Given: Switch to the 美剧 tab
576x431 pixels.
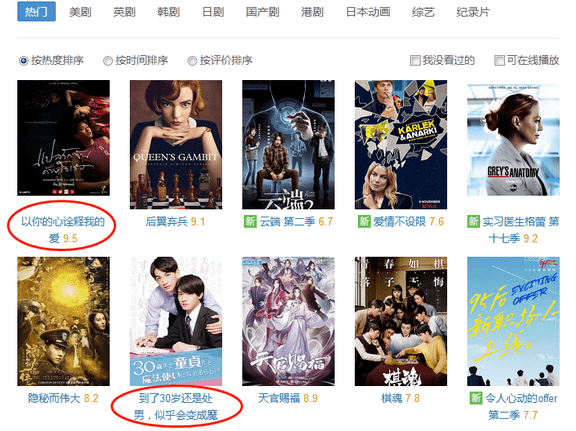Looking at the screenshot, I should [80, 12].
